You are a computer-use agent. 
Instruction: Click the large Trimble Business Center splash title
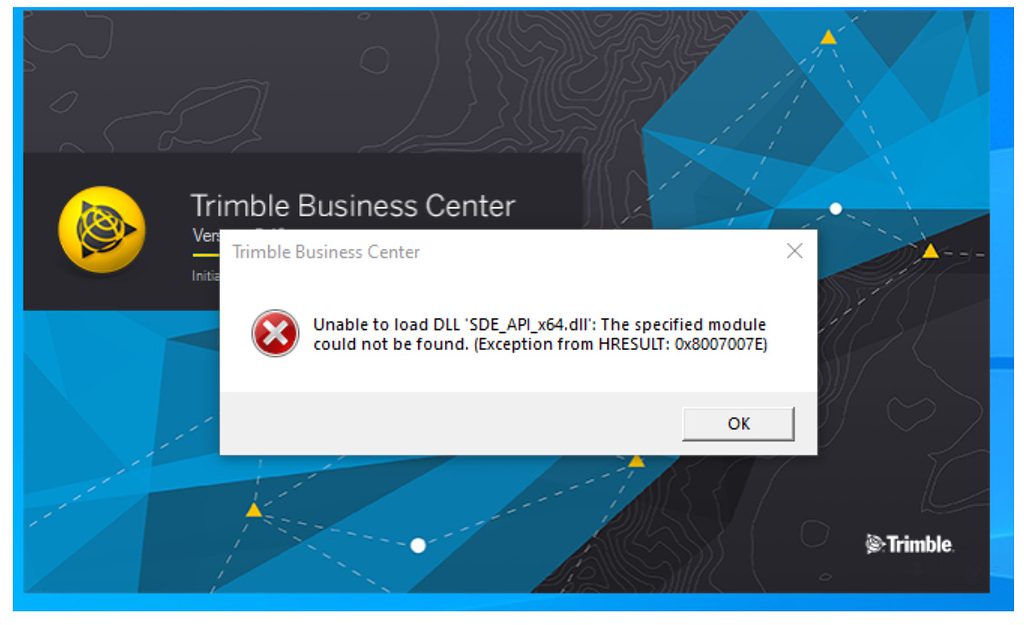[353, 206]
